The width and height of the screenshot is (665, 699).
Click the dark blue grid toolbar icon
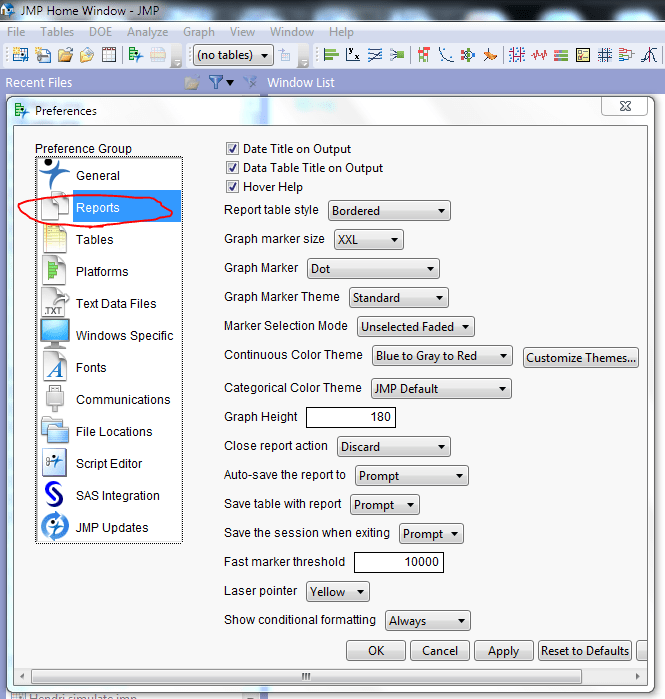(x=605, y=55)
